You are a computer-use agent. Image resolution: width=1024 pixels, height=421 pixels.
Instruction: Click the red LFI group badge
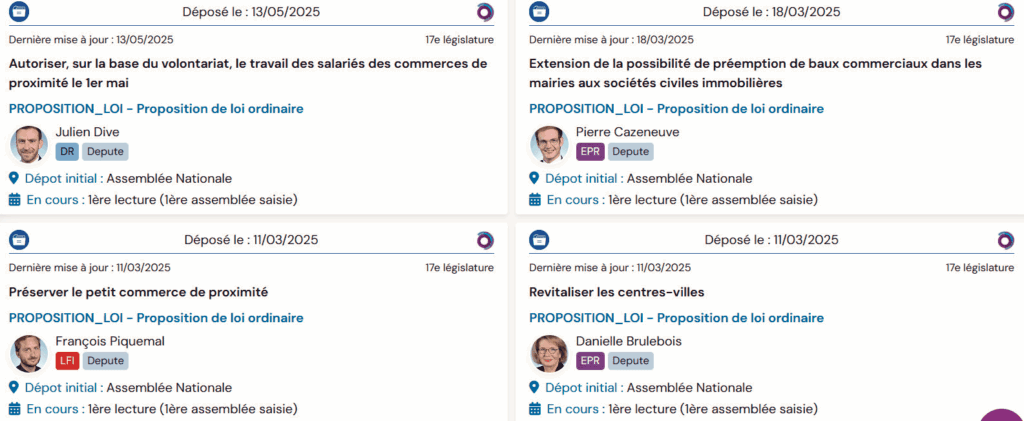coord(67,361)
